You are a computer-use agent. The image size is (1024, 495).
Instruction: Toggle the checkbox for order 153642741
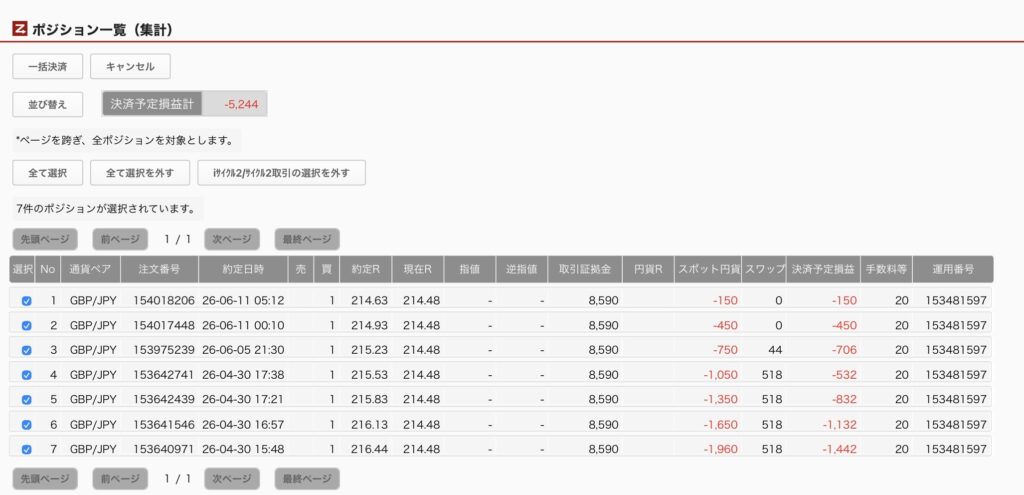click(26, 375)
